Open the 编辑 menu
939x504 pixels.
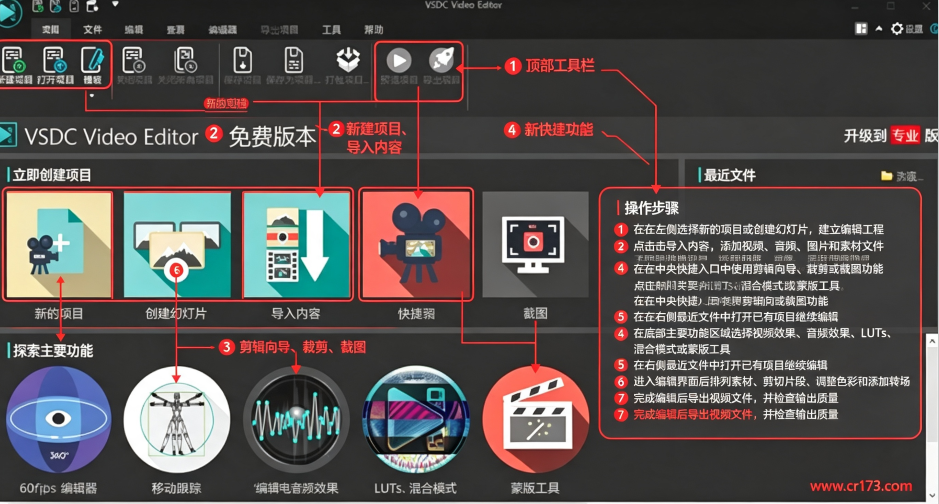tap(134, 29)
